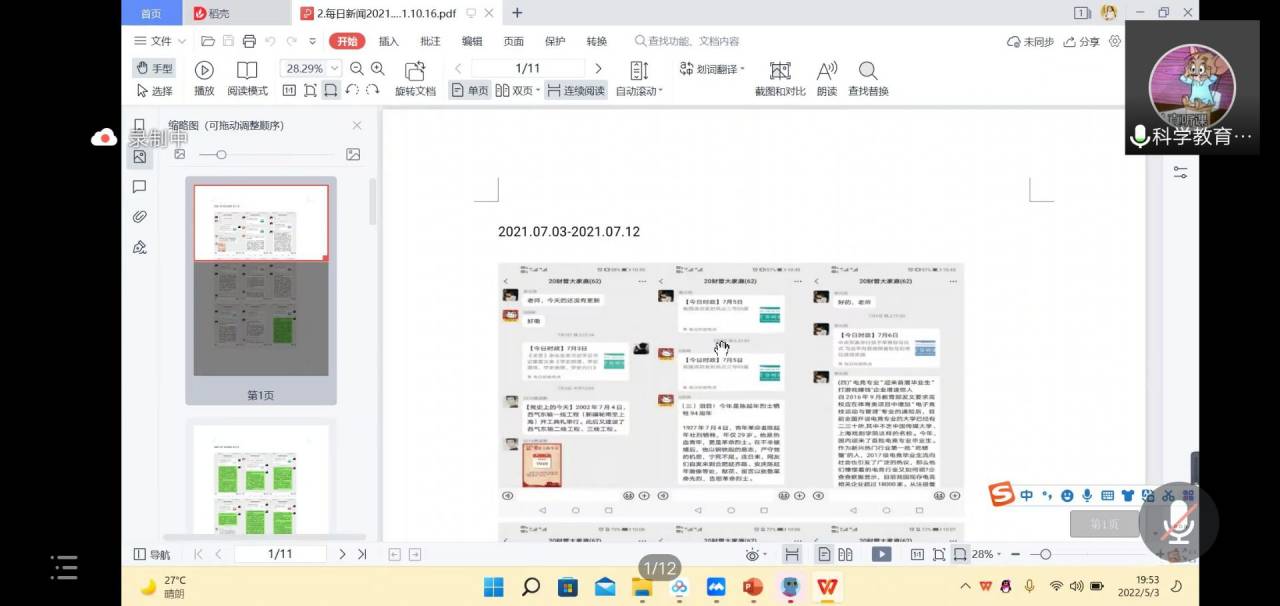The height and width of the screenshot is (606, 1280).
Task: Click the 导航 navigation button
Action: [152, 554]
